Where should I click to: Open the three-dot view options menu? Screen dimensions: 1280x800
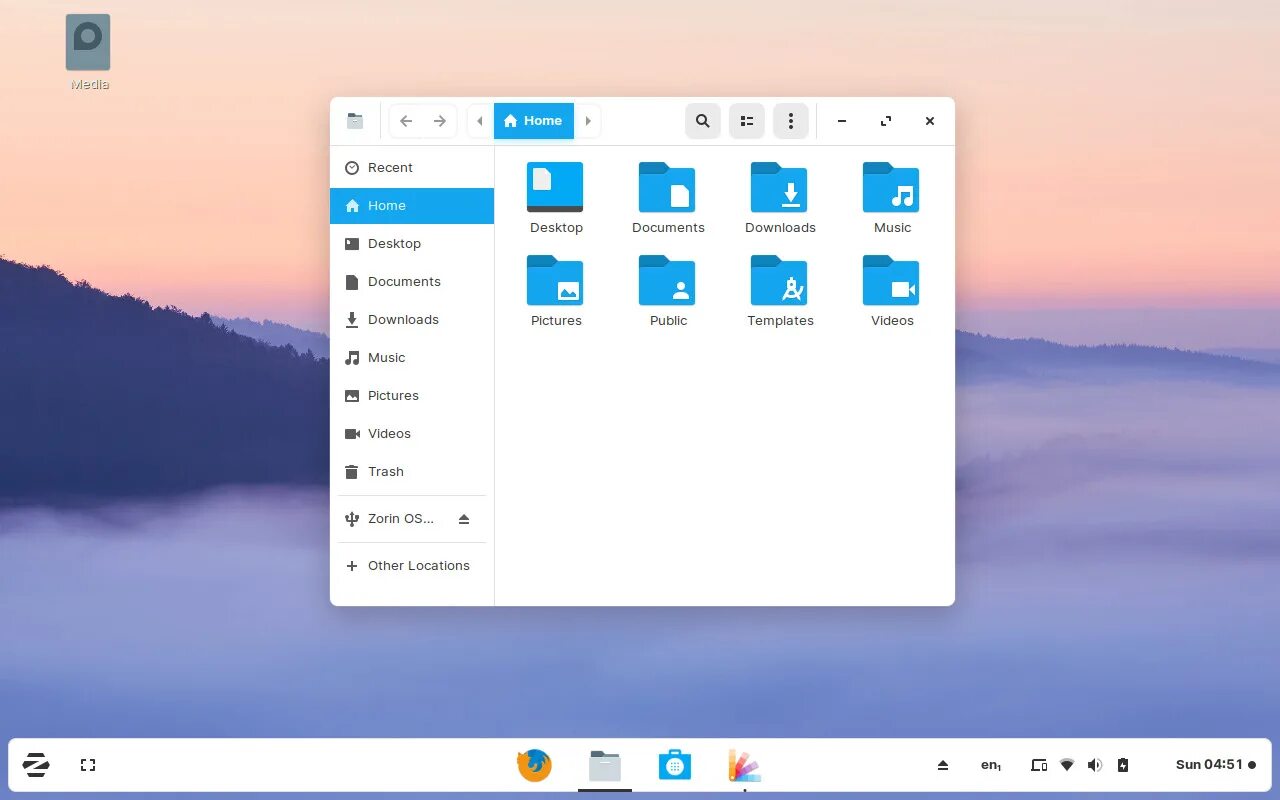coord(791,121)
